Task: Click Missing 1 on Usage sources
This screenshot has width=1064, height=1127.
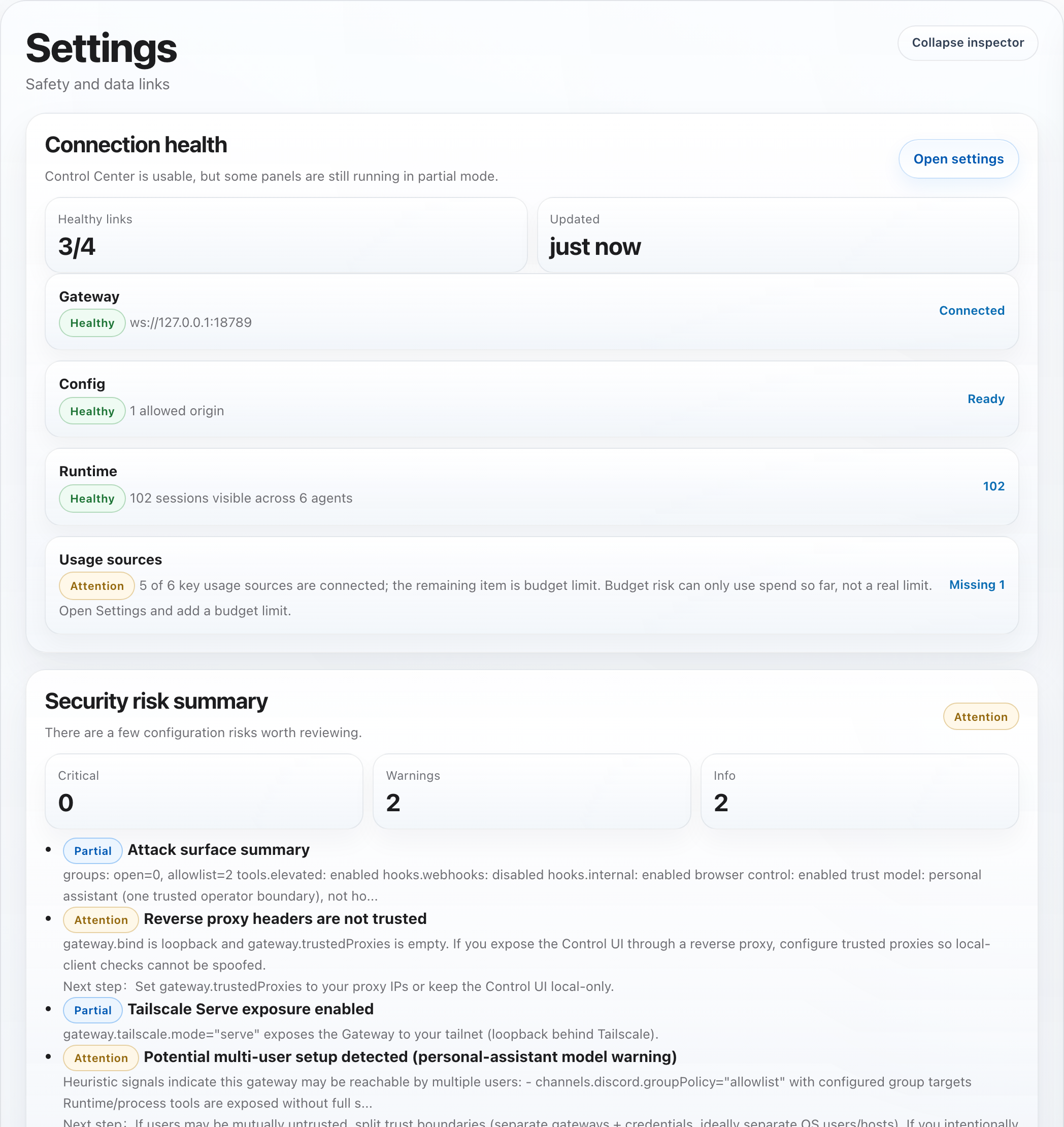Action: point(977,585)
